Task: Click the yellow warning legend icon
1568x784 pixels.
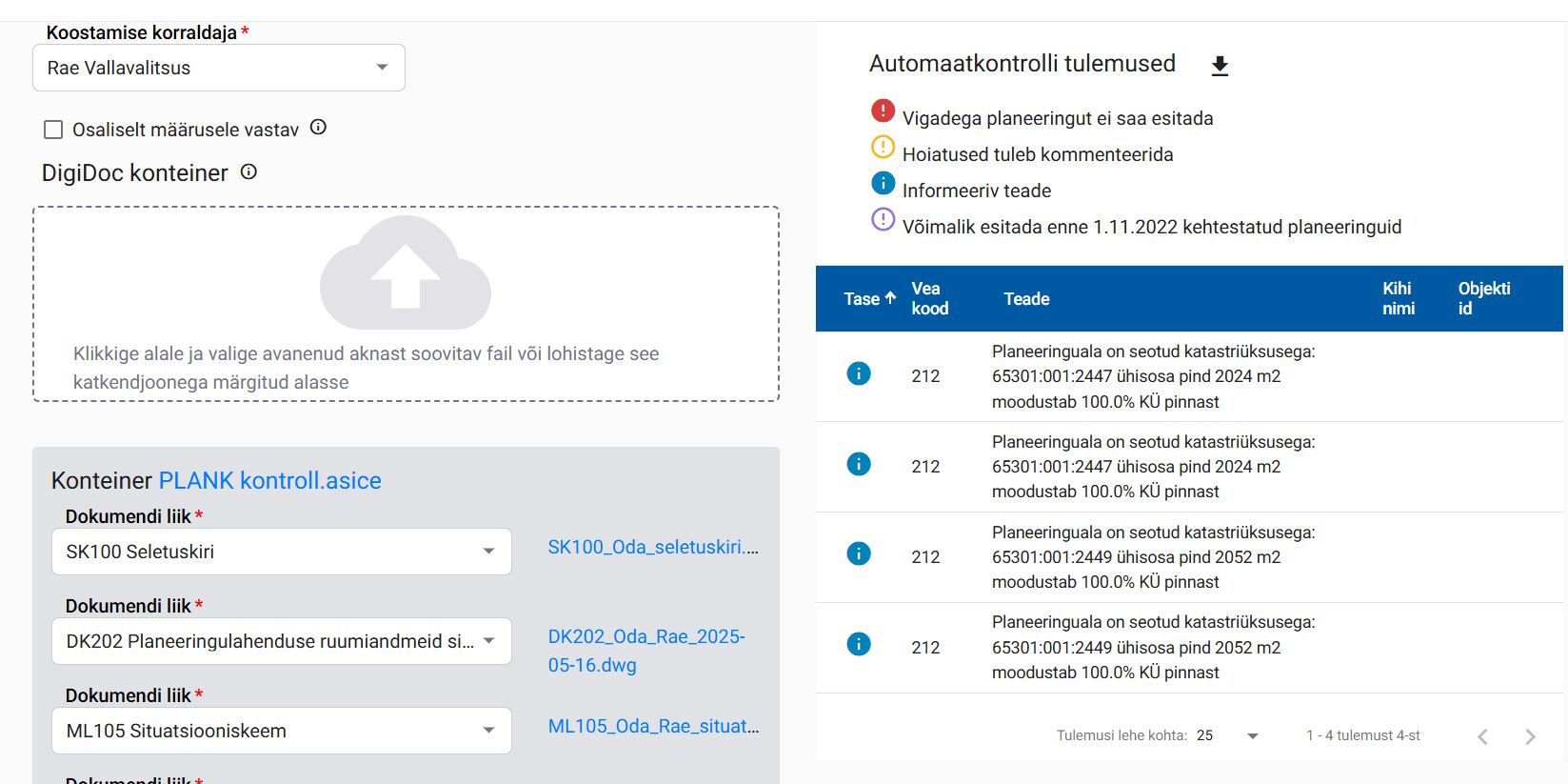Action: pos(883,148)
